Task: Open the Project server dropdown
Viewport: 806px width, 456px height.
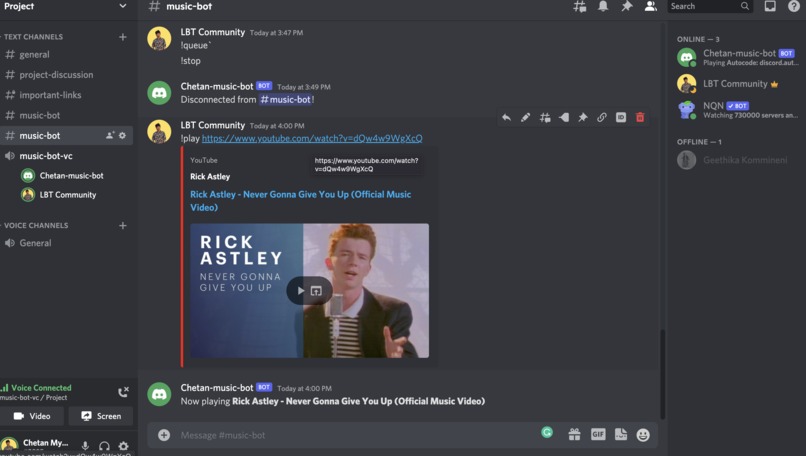Action: click(65, 6)
